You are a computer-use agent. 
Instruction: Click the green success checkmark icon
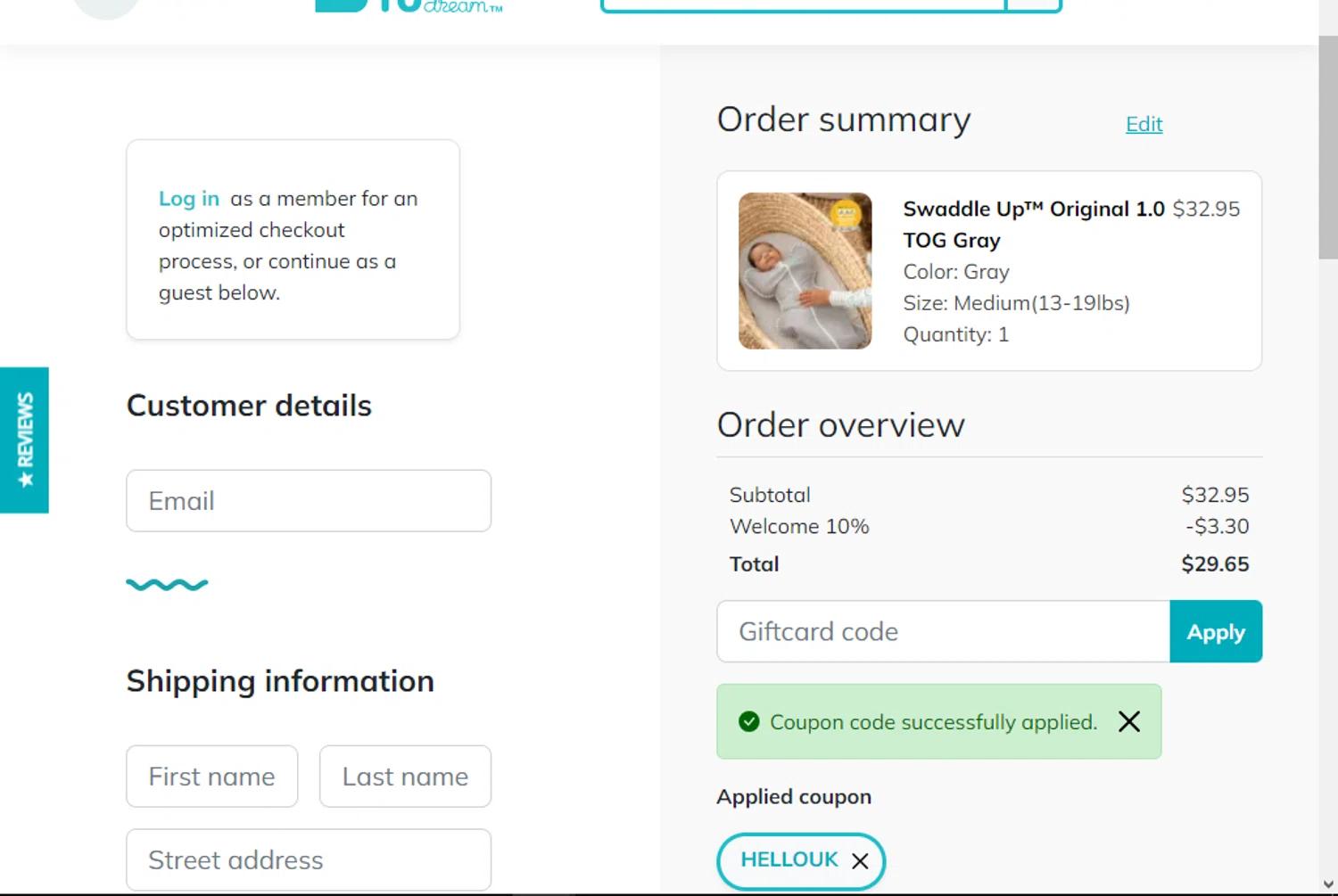[x=749, y=721]
